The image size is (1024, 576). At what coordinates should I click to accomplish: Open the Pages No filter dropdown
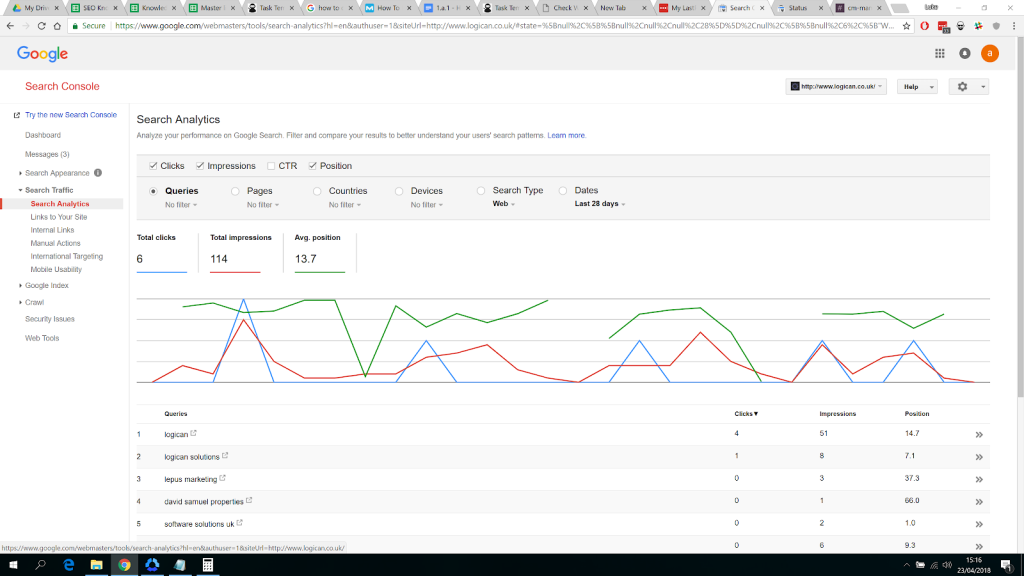[x=263, y=205]
